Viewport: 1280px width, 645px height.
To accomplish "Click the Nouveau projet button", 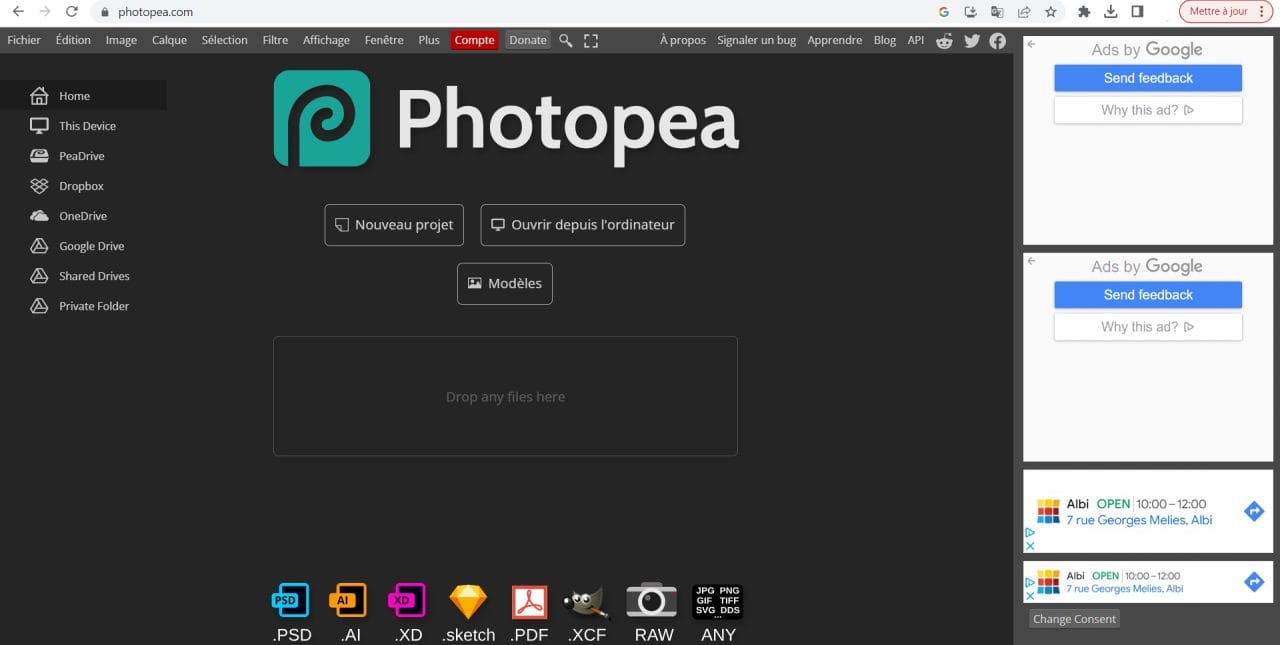I will pyautogui.click(x=394, y=225).
